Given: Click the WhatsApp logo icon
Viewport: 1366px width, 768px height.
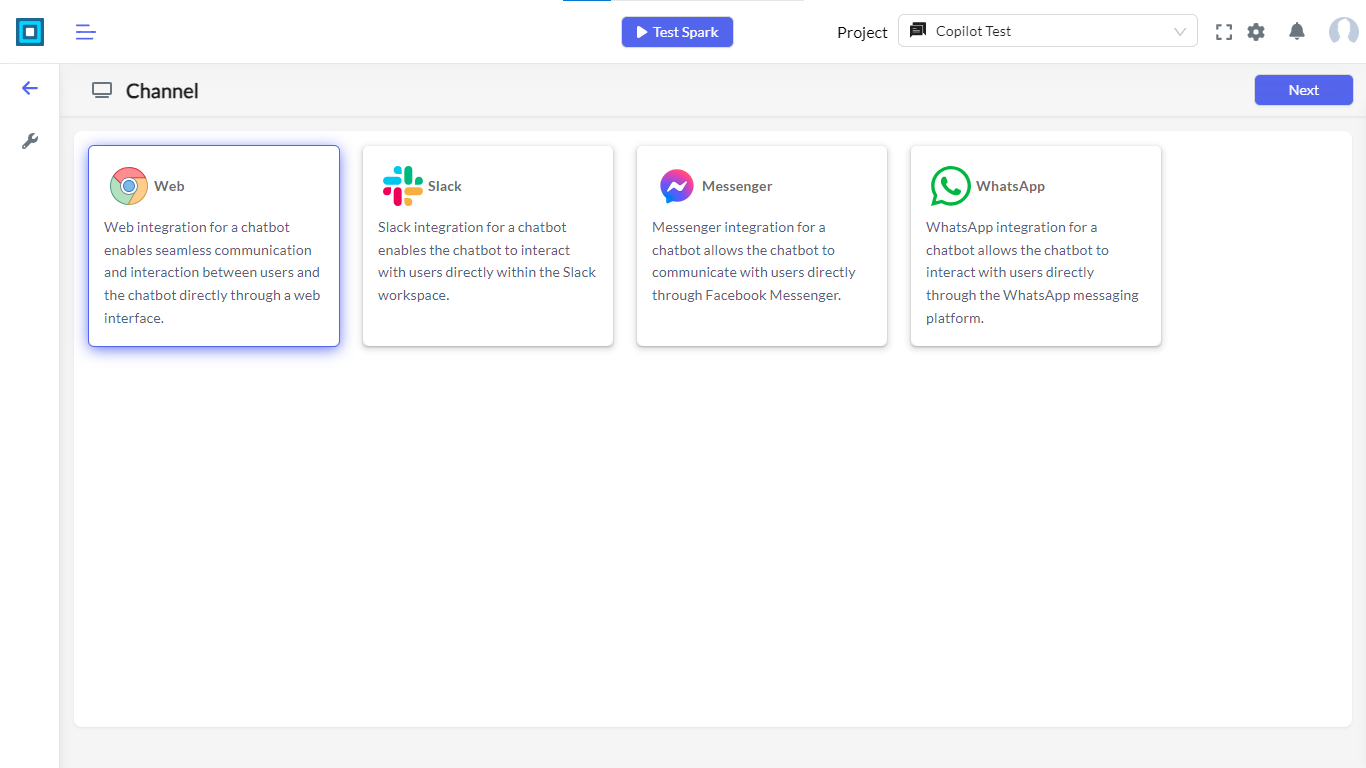Looking at the screenshot, I should [x=951, y=186].
